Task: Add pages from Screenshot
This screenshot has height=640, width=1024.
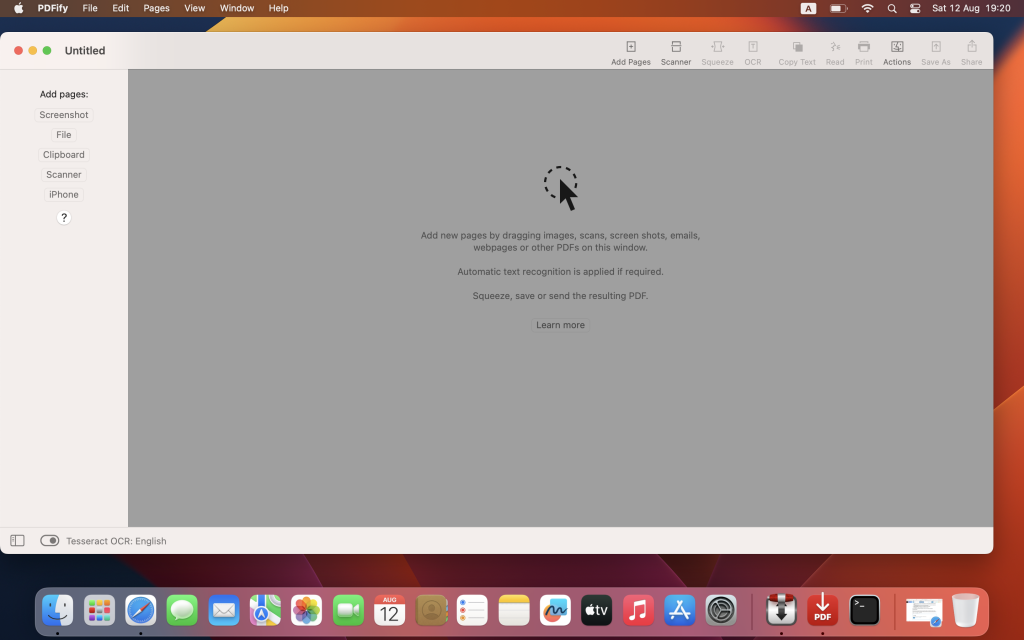Action: (63, 115)
